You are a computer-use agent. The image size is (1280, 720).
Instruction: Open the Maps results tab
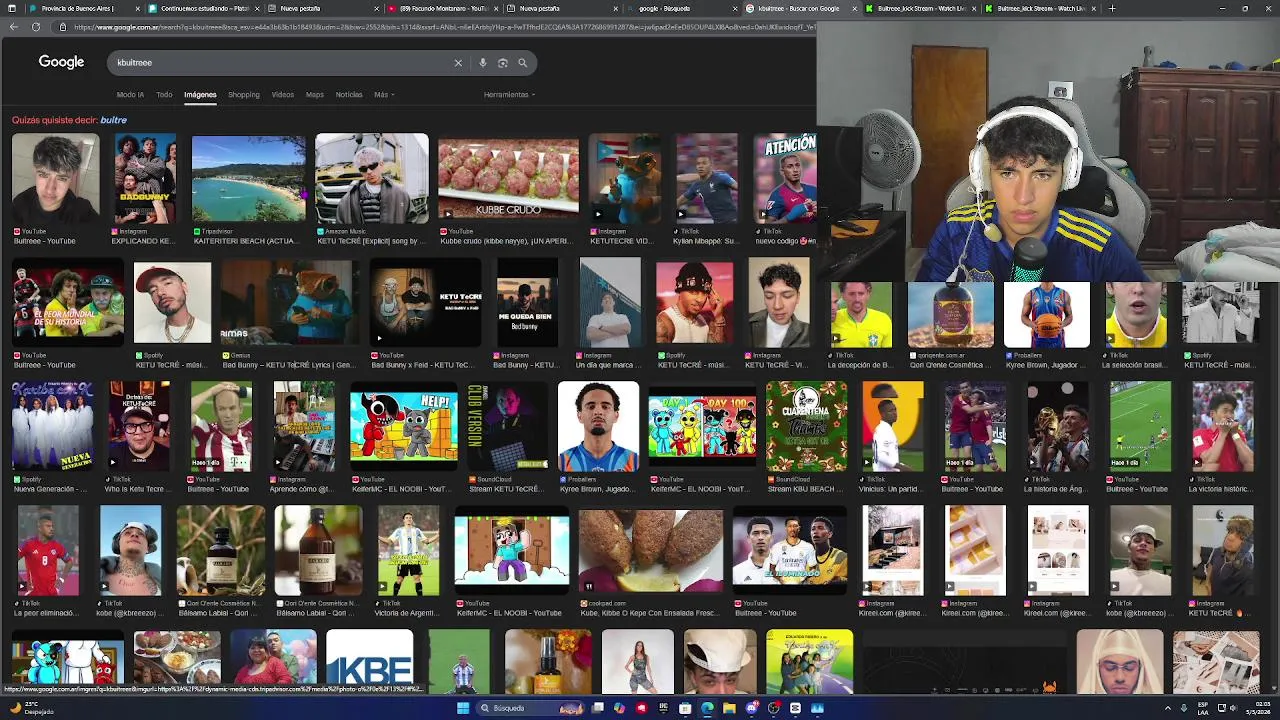[315, 95]
